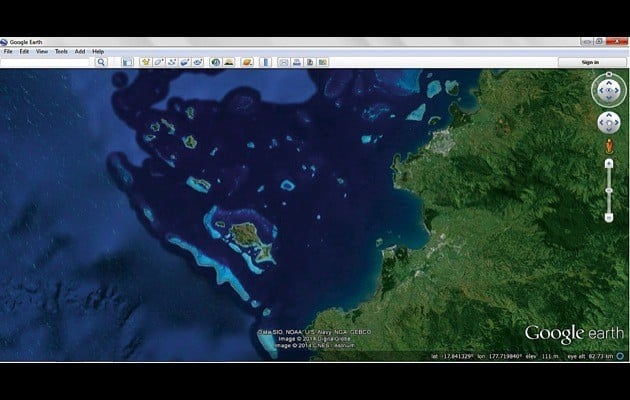Select the Add Path tool

pyautogui.click(x=172, y=62)
